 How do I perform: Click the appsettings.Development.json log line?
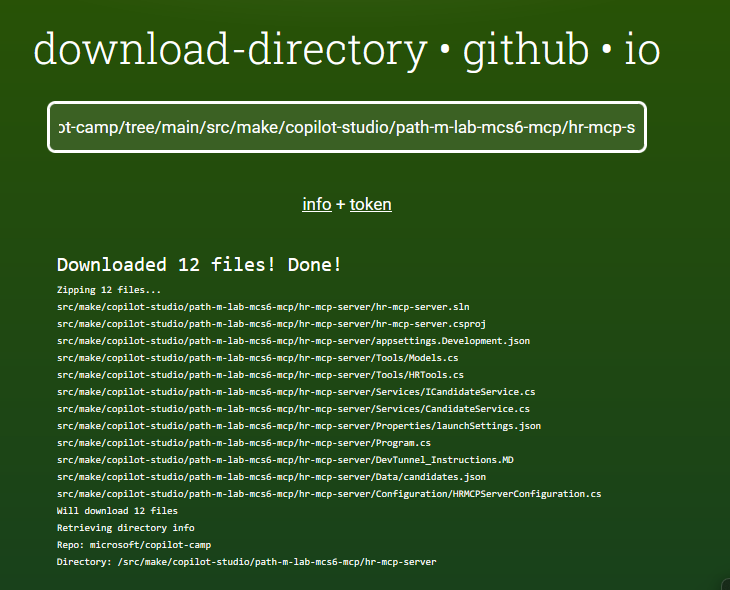point(293,340)
